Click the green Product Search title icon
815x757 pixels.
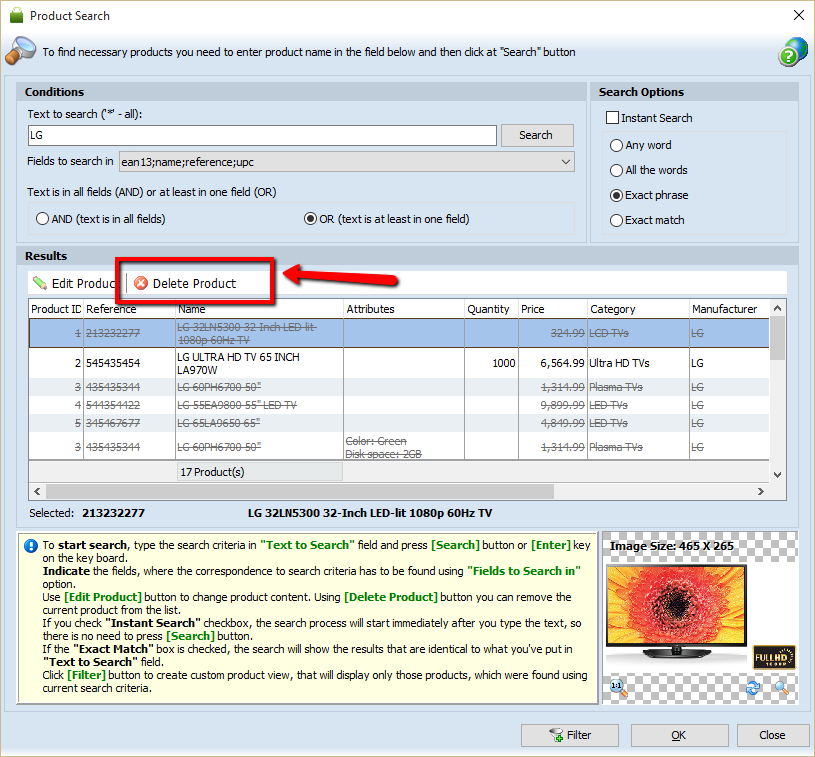point(16,16)
